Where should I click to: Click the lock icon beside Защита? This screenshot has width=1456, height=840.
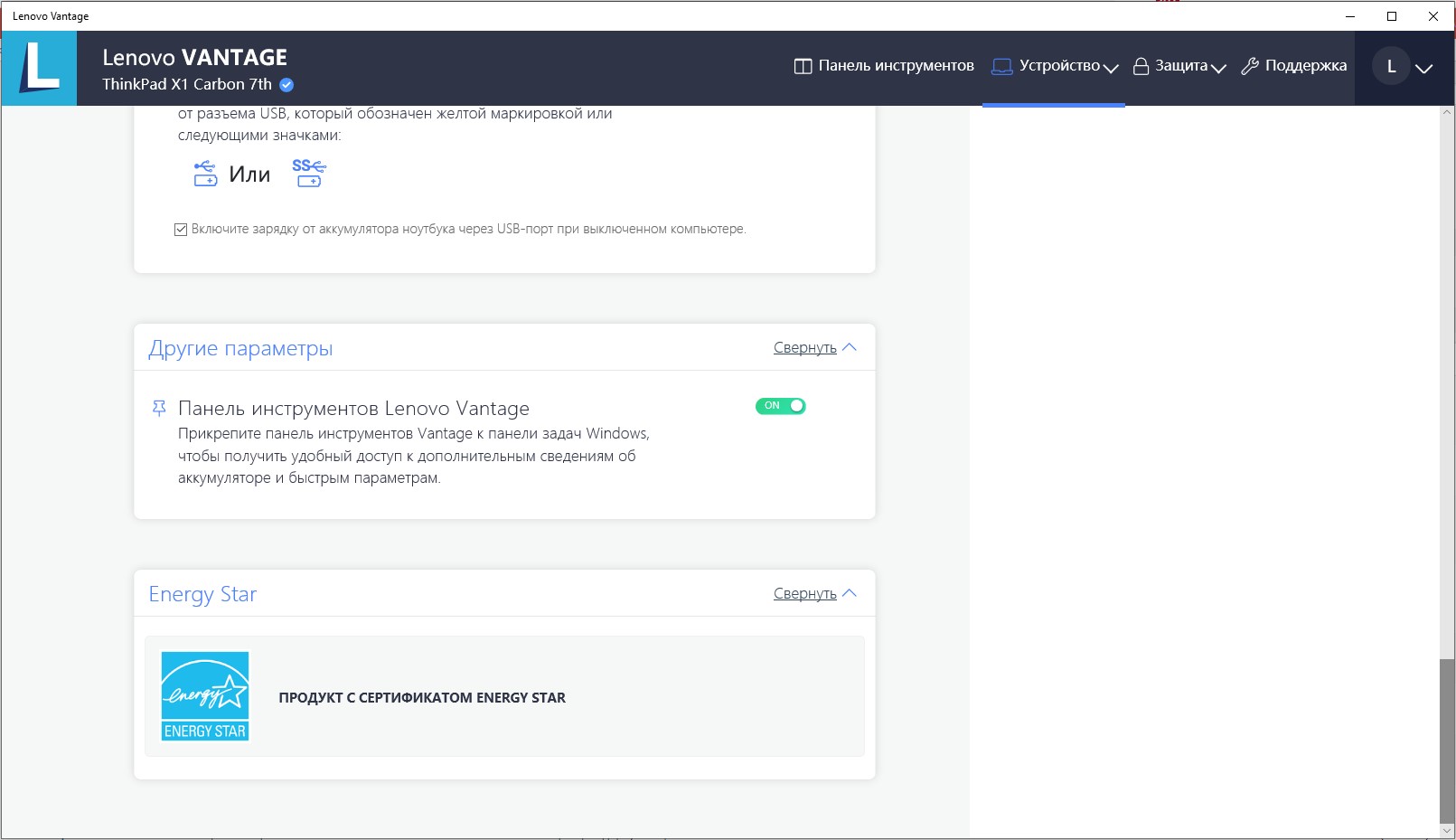1141,66
